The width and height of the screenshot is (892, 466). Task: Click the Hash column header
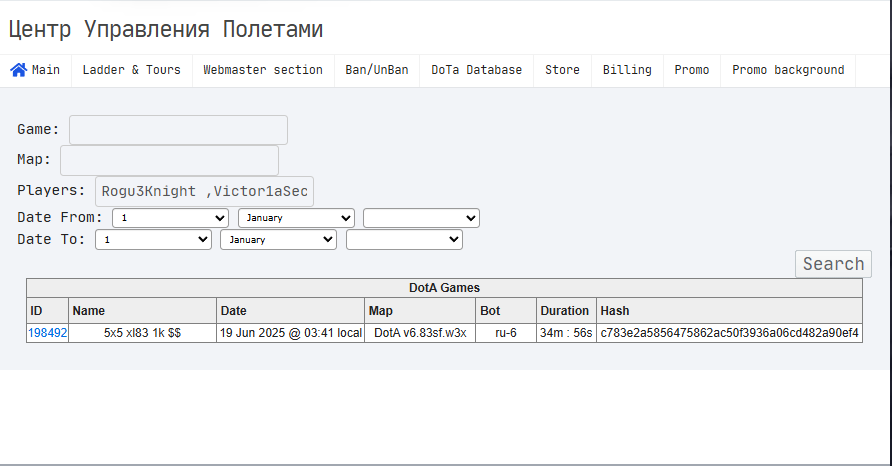(729, 311)
